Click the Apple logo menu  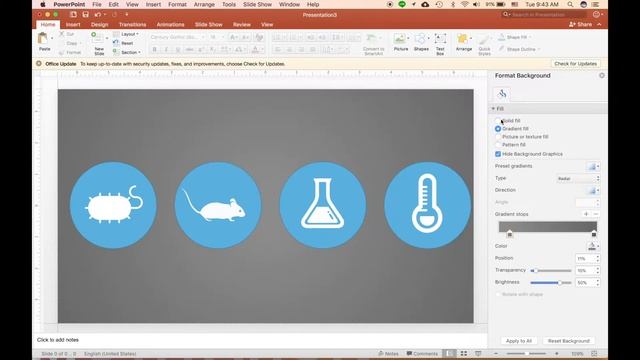click(42, 4)
